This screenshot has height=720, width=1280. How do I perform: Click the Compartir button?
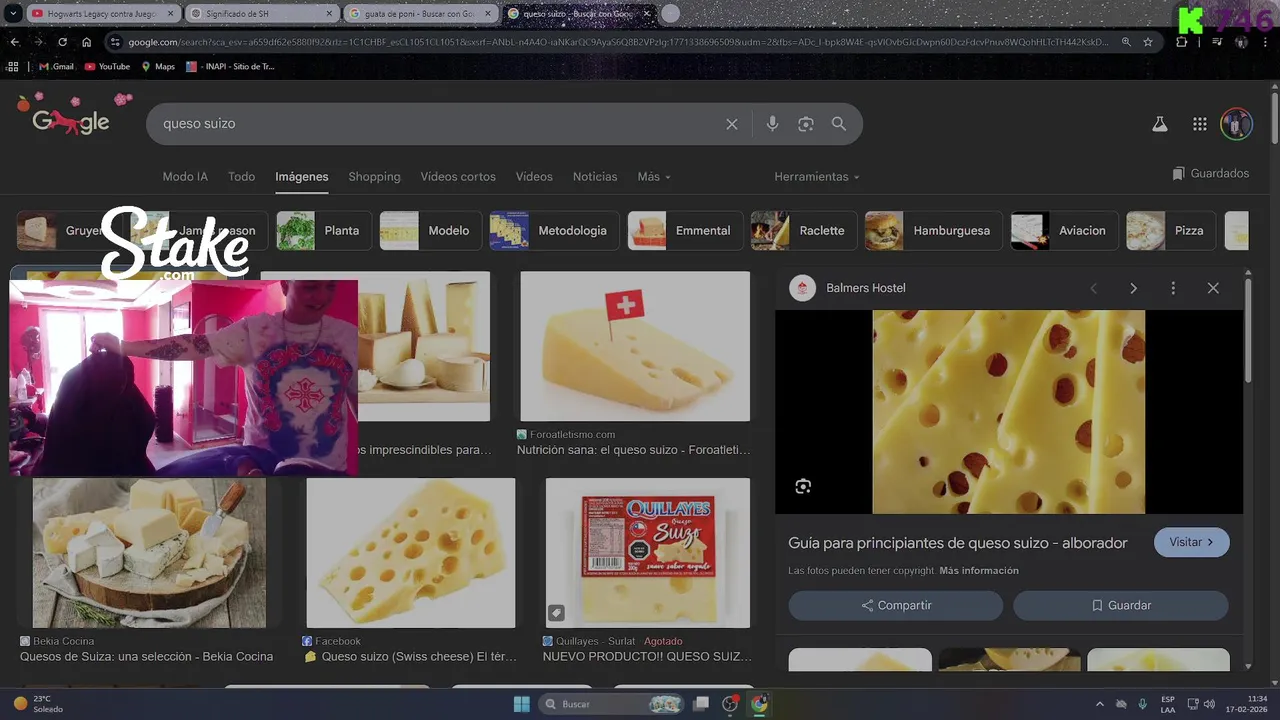point(896,606)
